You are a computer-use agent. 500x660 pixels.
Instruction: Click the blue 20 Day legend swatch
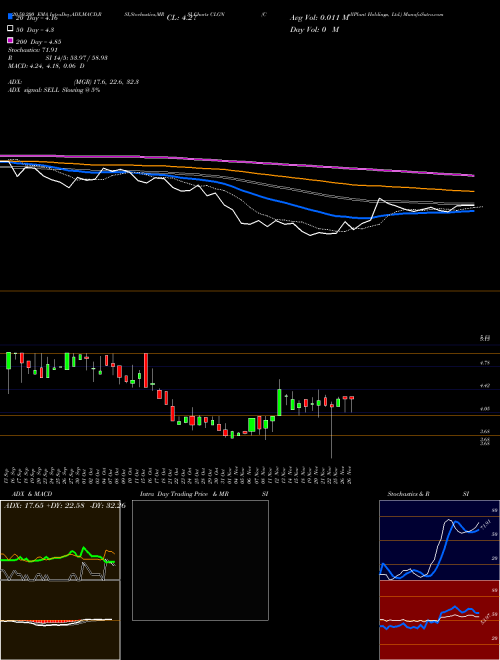[x=11, y=17]
